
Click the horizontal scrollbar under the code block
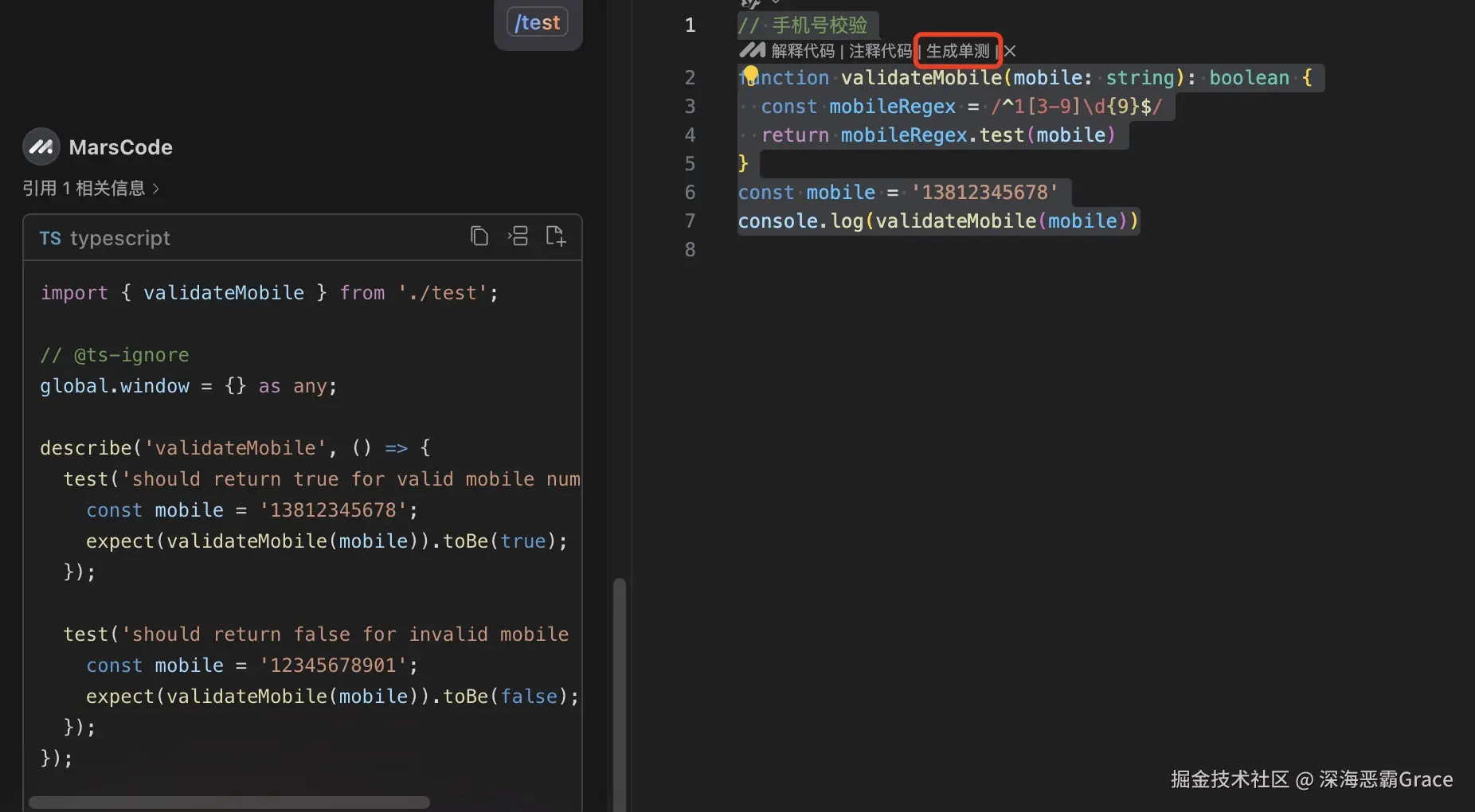(x=229, y=802)
